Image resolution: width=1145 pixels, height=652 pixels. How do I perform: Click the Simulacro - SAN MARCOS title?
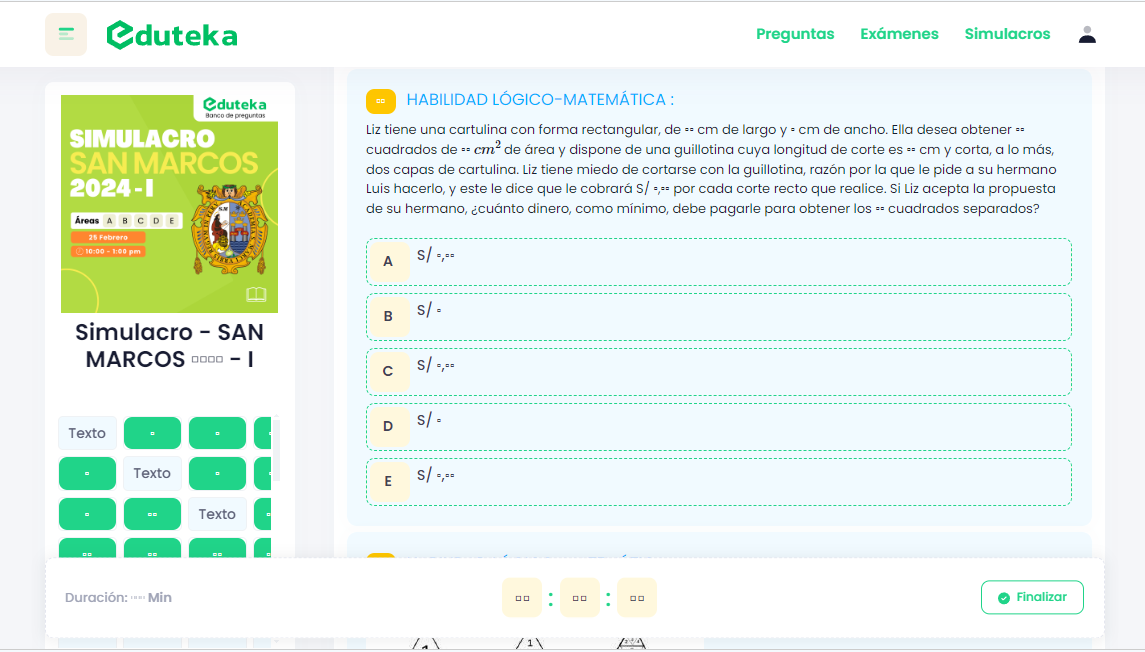coord(169,345)
